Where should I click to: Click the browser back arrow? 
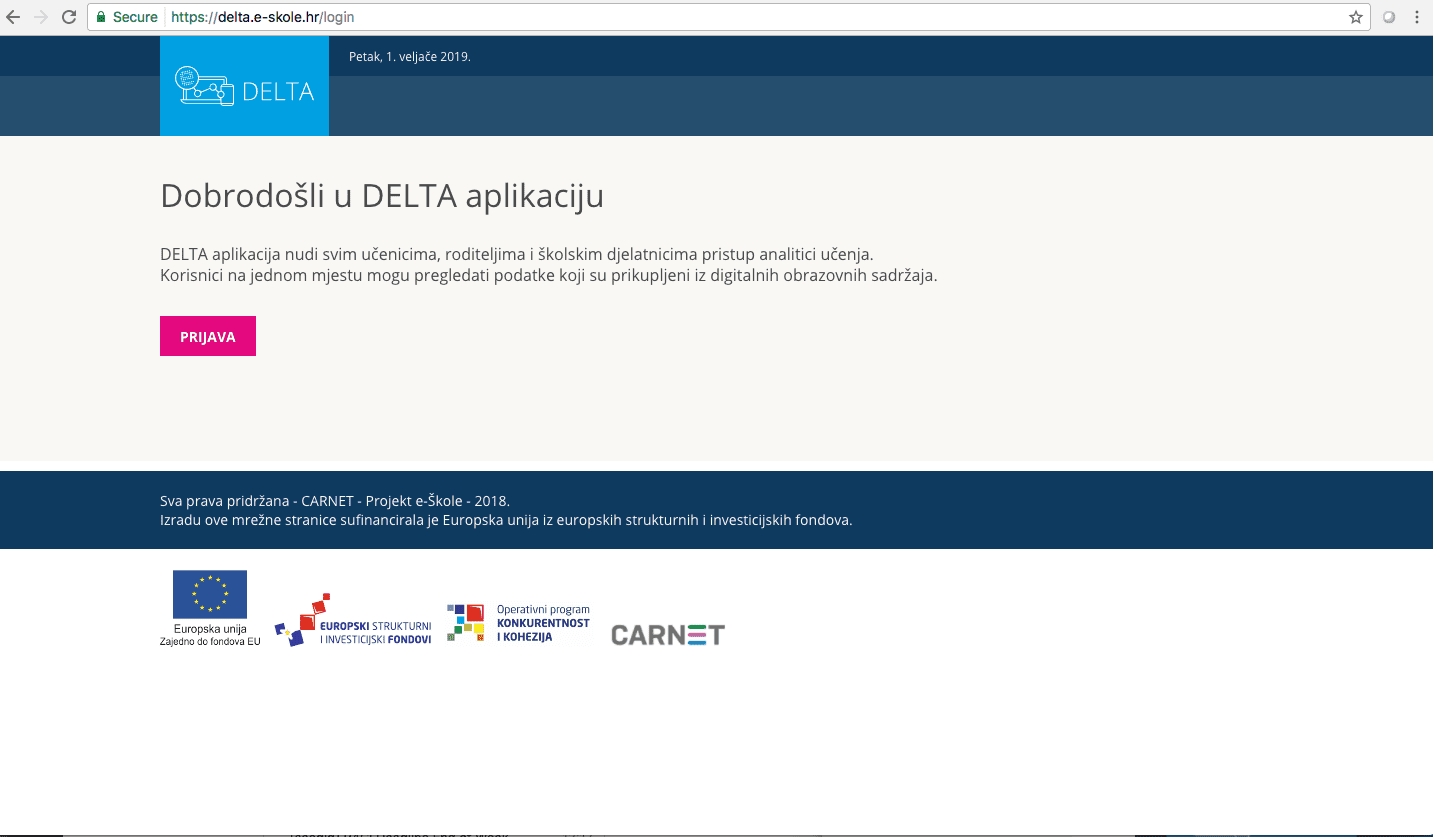(13, 17)
